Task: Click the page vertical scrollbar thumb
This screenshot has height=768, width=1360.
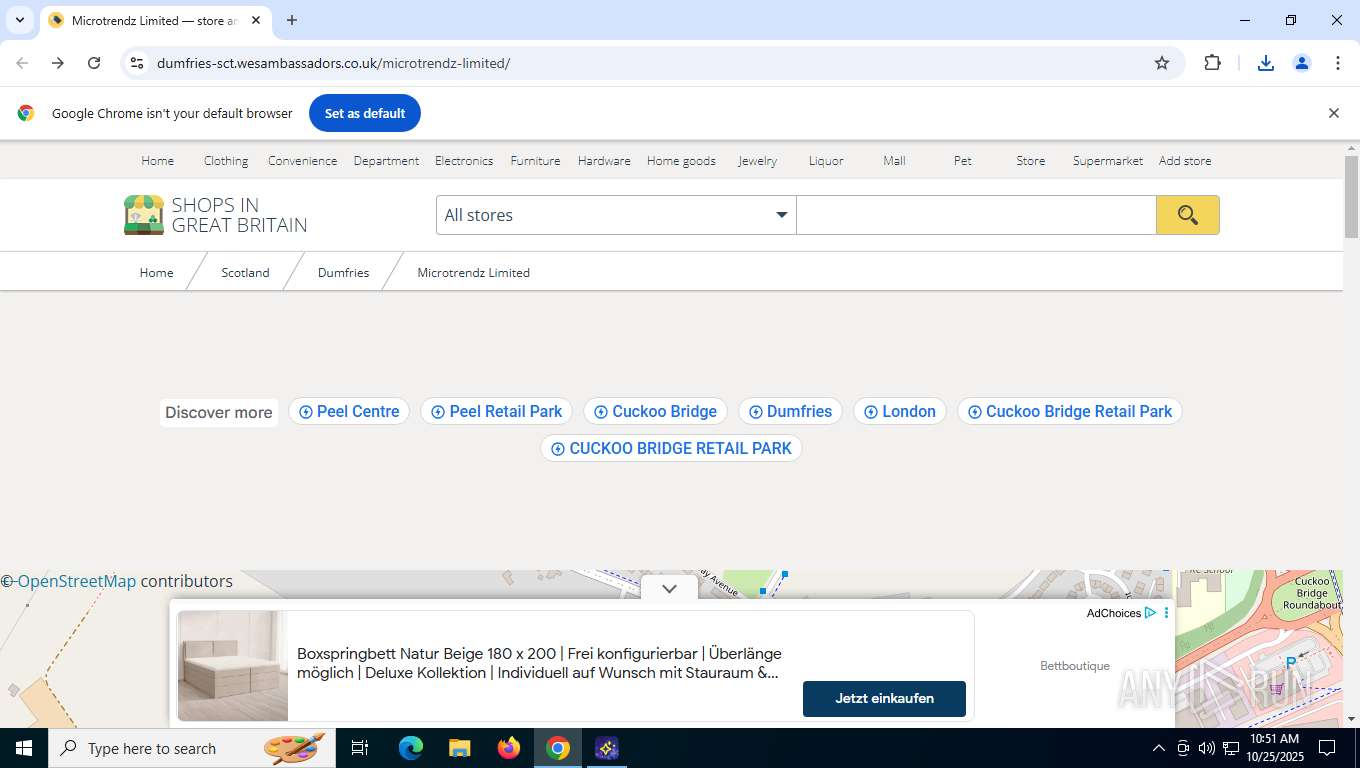Action: 1351,197
